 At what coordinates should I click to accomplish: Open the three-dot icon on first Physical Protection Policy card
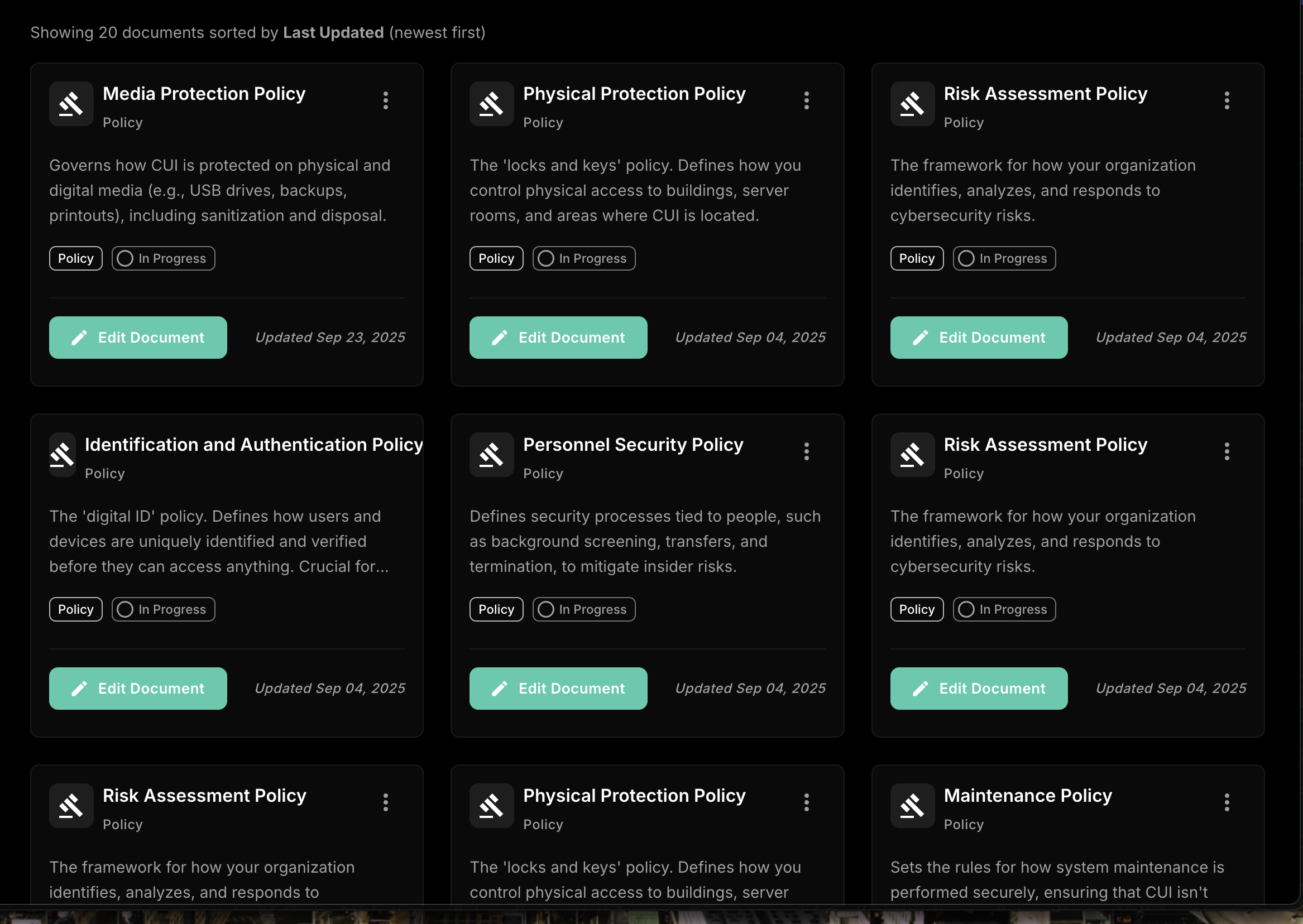pyautogui.click(x=806, y=100)
